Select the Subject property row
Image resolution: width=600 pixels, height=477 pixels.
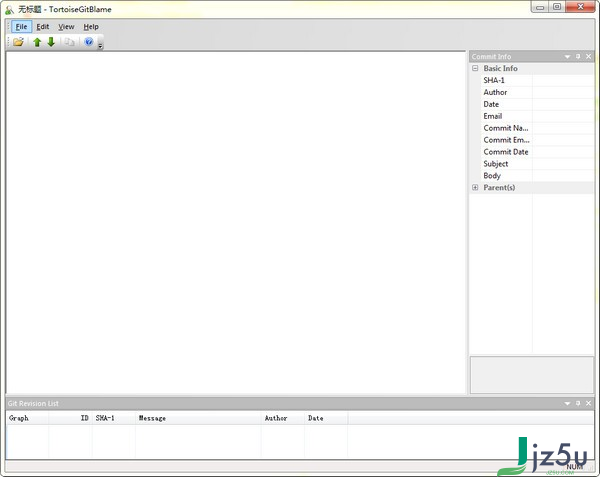537,164
